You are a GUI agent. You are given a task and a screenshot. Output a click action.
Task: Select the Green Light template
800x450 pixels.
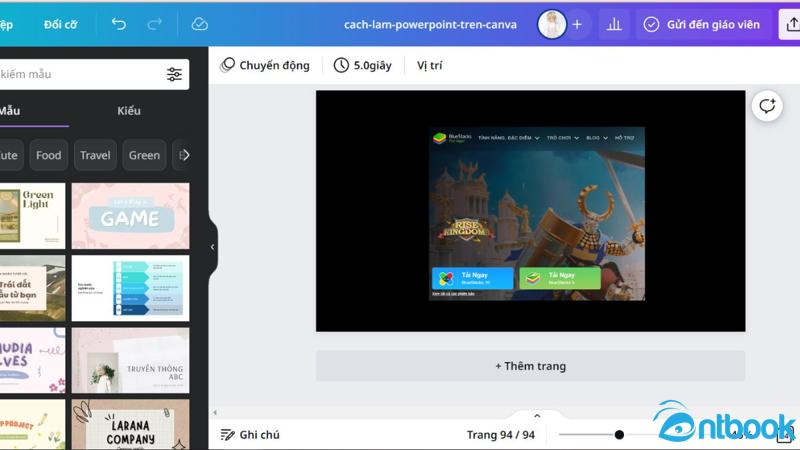point(32,216)
